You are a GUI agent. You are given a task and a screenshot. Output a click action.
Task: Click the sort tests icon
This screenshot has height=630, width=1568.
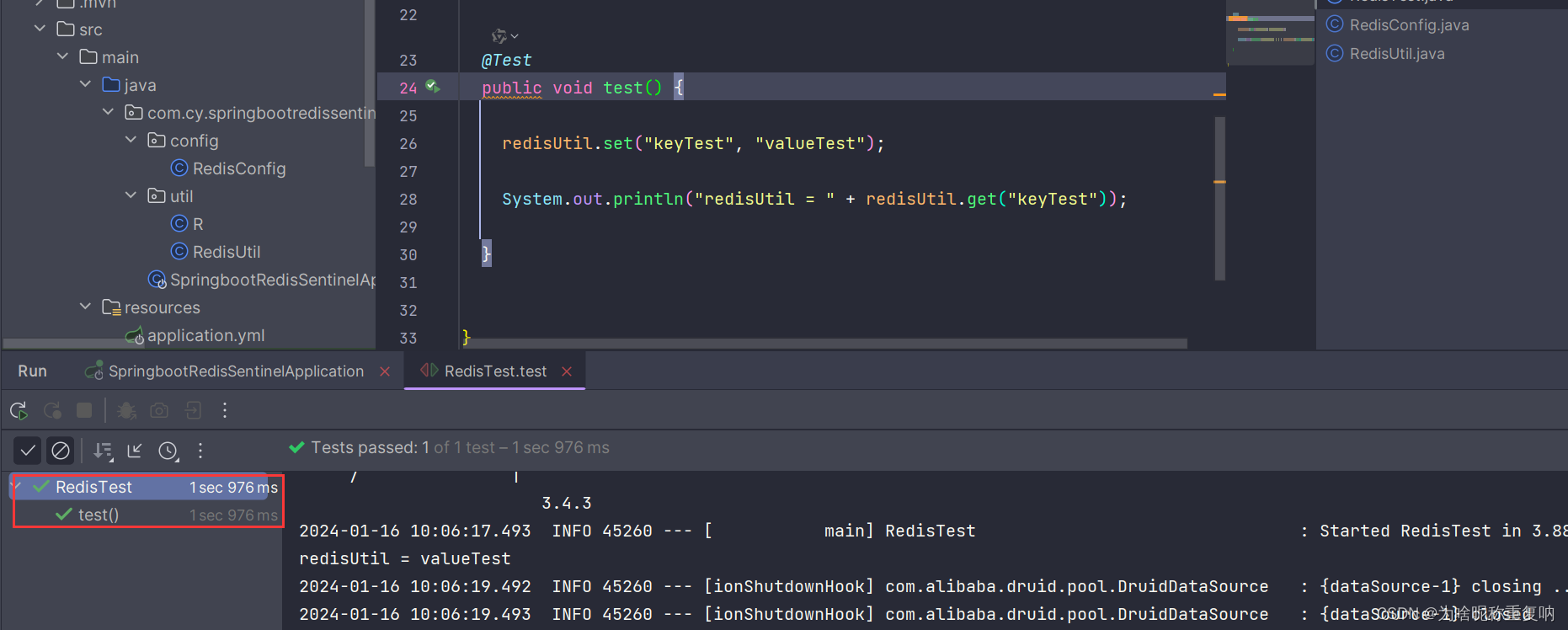(103, 451)
